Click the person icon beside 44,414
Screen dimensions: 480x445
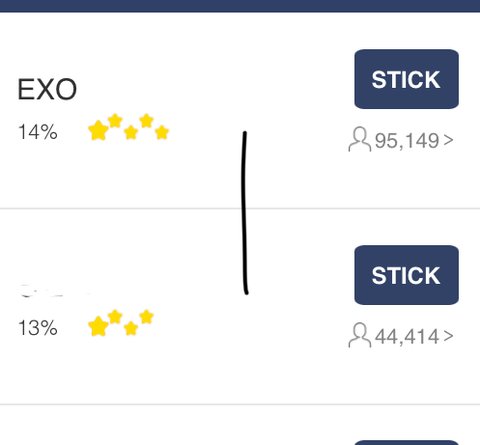click(x=360, y=336)
